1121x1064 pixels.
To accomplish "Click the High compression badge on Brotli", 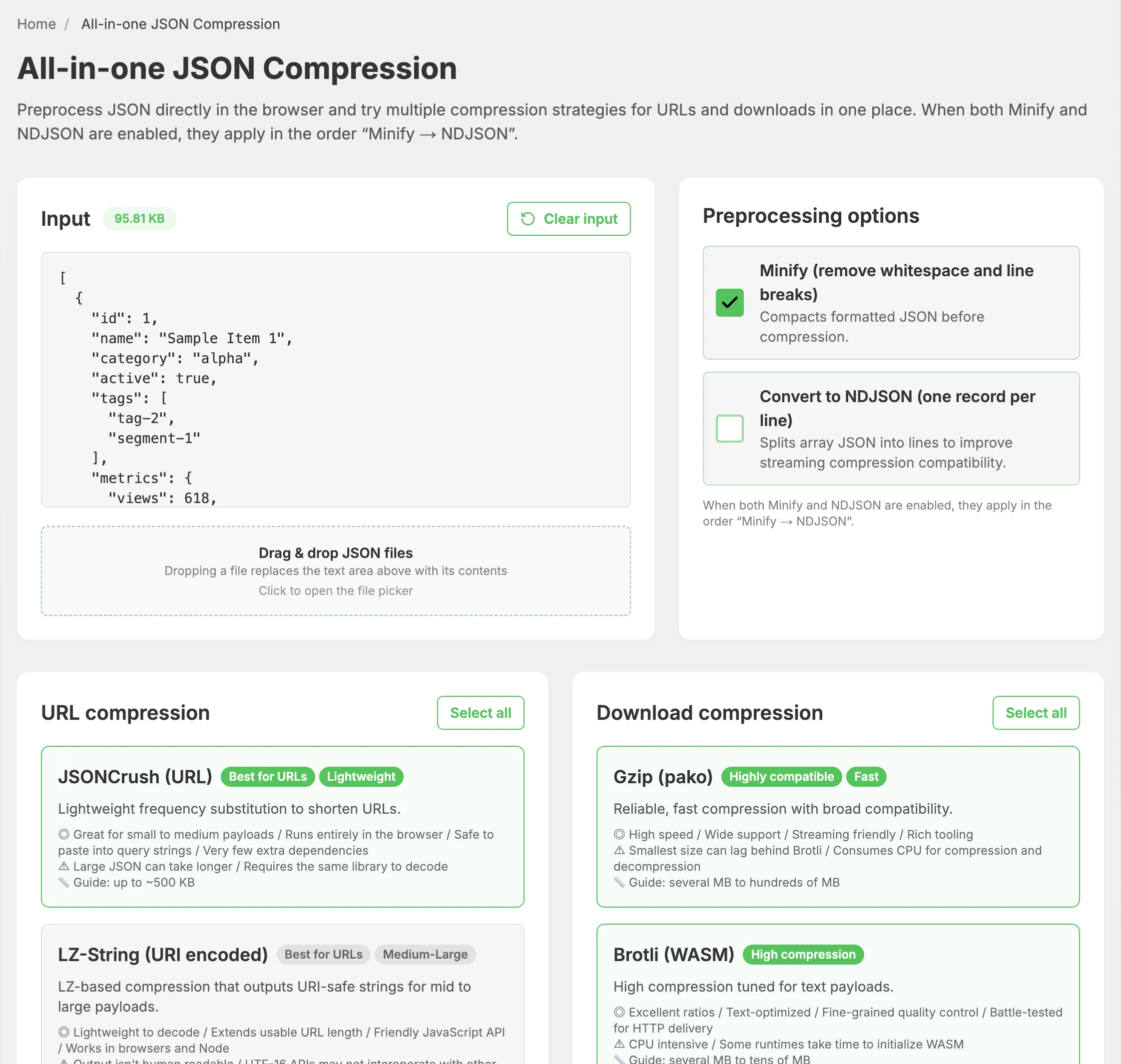I will (803, 955).
